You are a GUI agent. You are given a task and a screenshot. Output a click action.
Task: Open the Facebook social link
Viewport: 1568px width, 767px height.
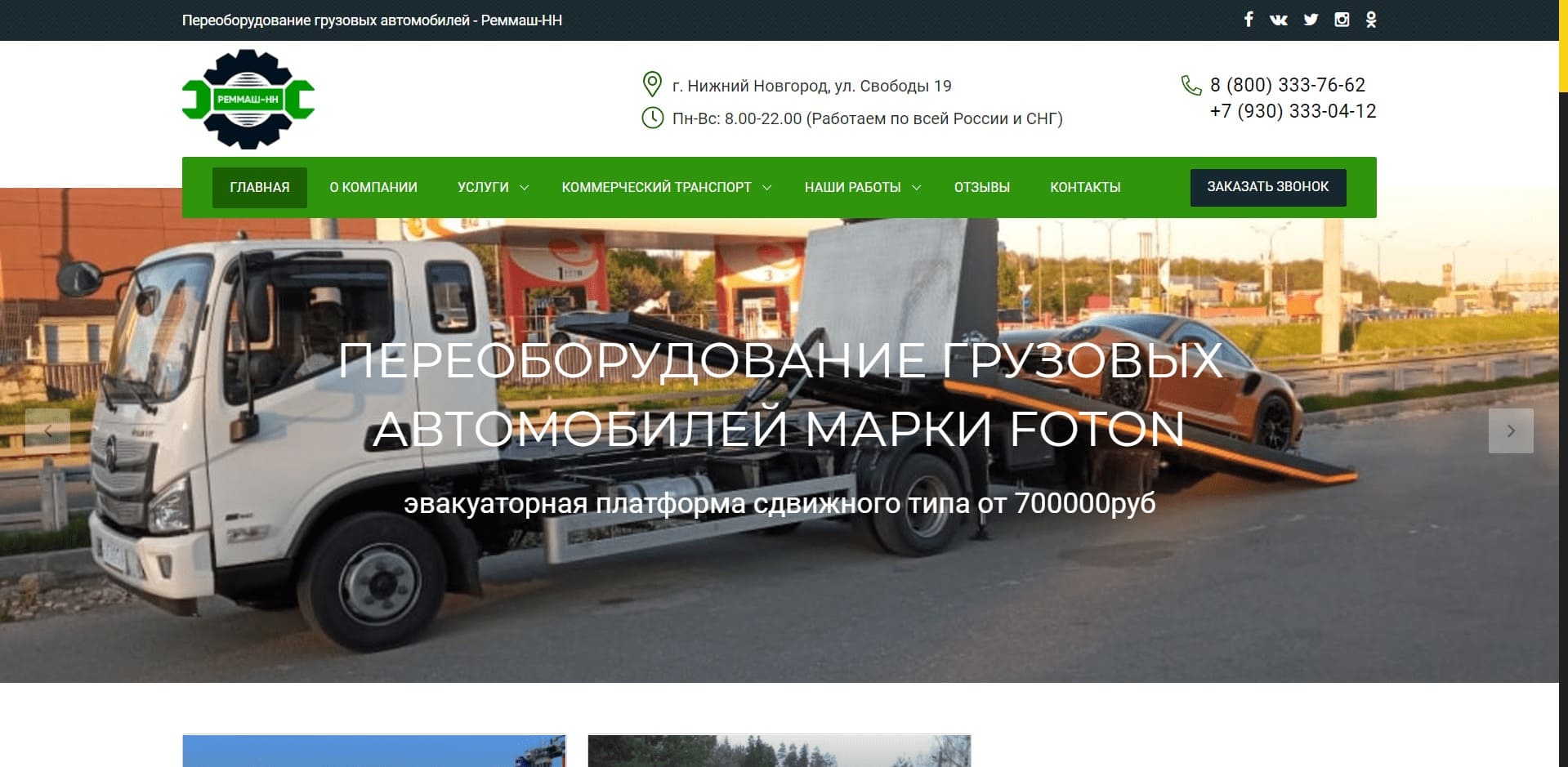[x=1249, y=20]
